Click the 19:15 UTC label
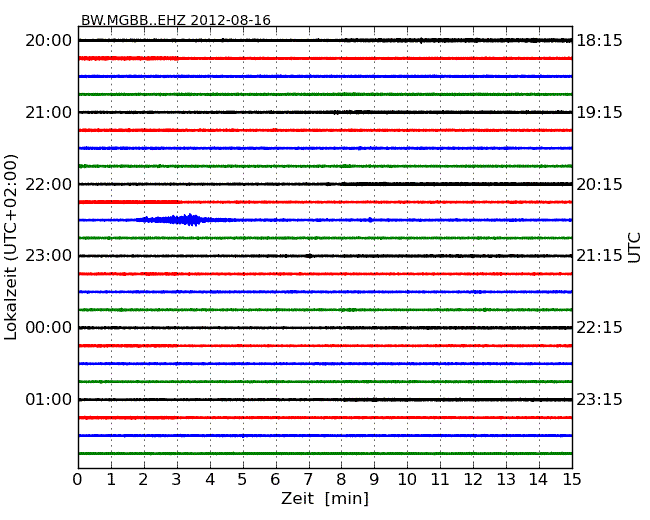Image resolution: width=650 pixels, height=520 pixels. [x=599, y=112]
